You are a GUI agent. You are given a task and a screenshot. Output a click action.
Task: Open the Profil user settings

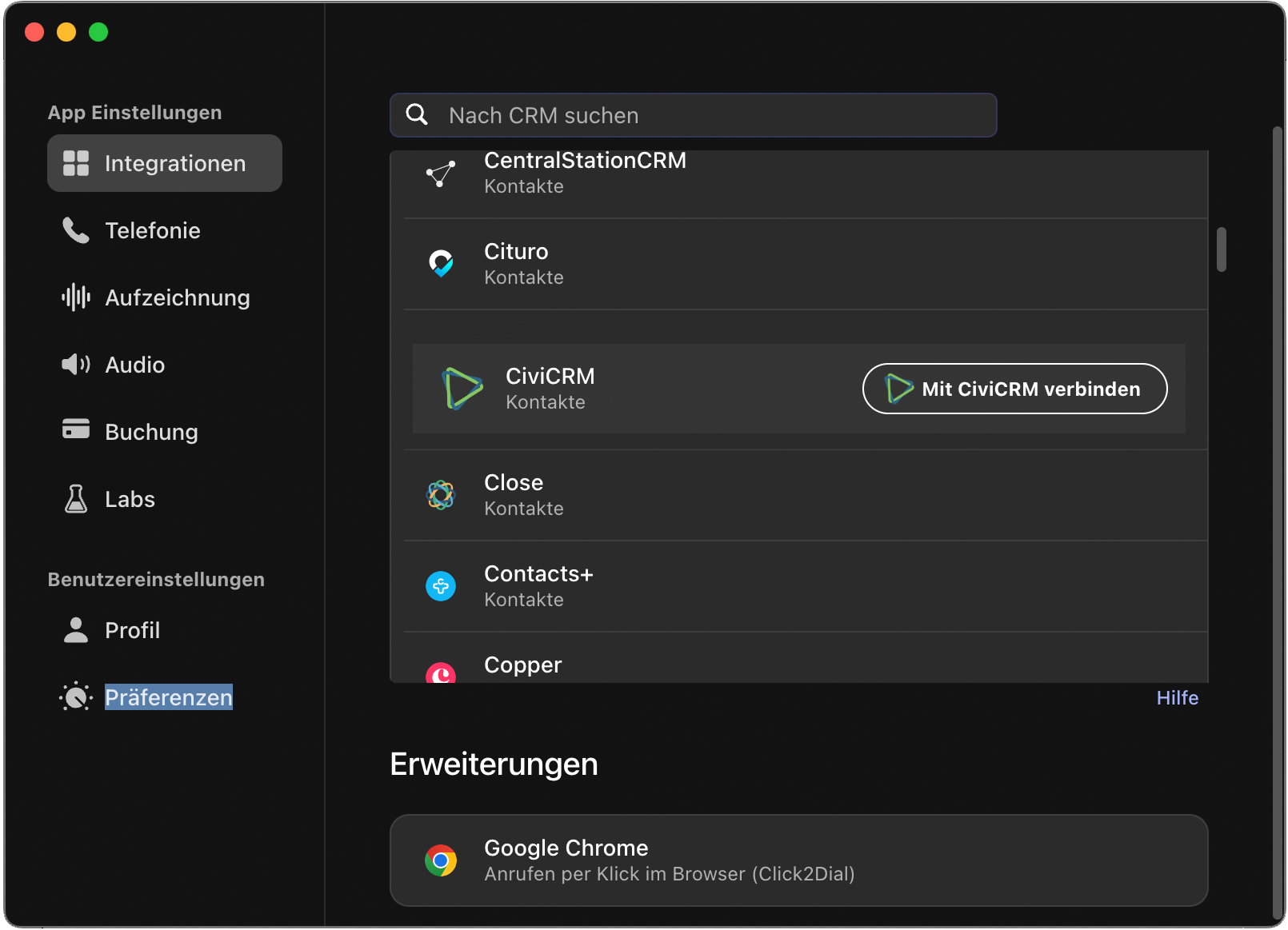[x=165, y=630]
